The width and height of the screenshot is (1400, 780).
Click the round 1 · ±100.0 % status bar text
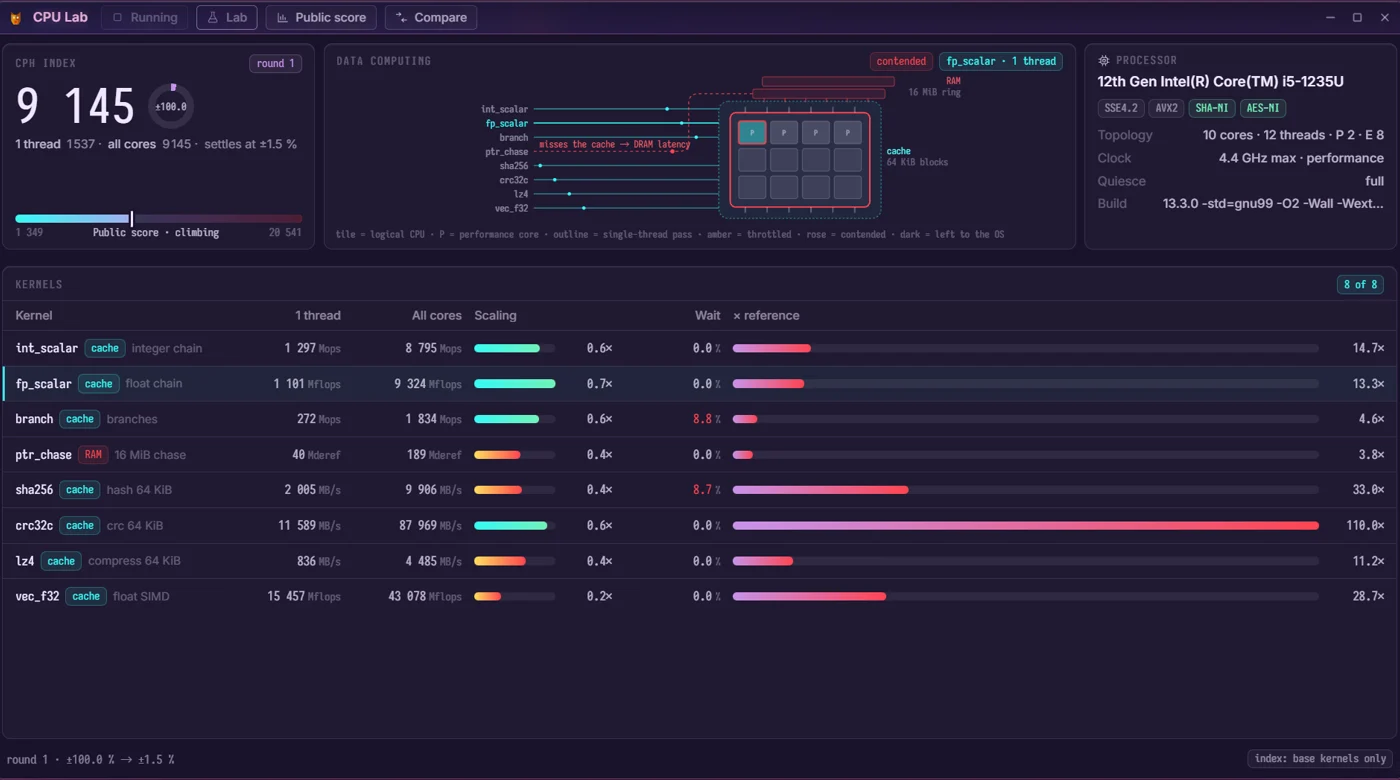(91, 759)
